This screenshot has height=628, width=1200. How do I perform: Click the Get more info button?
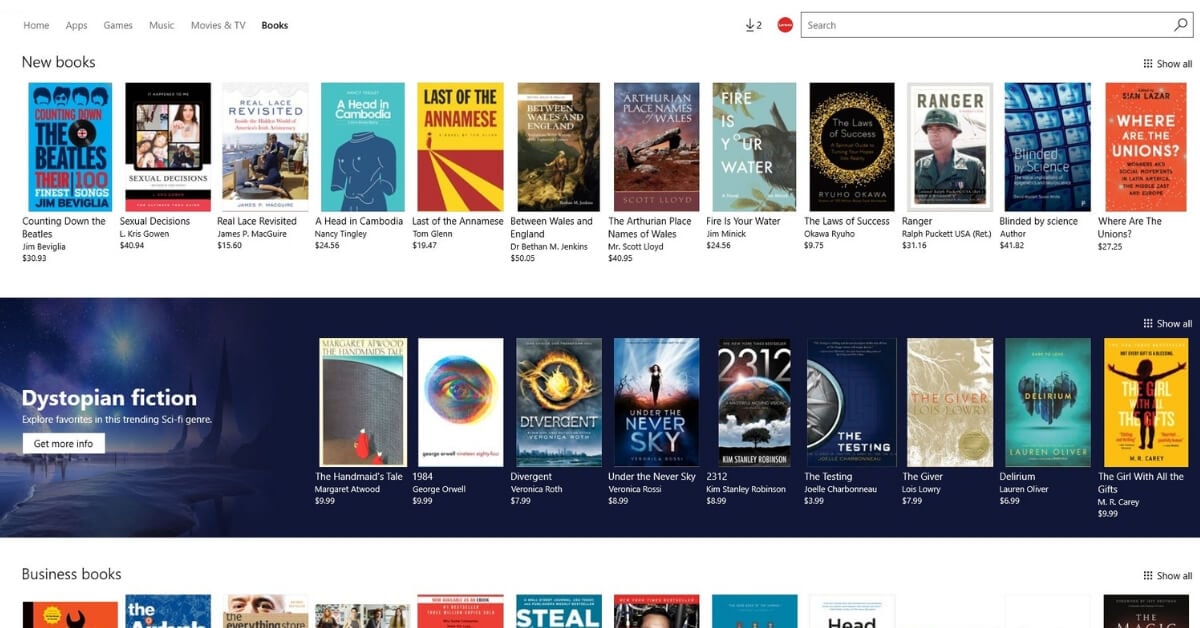[63, 444]
